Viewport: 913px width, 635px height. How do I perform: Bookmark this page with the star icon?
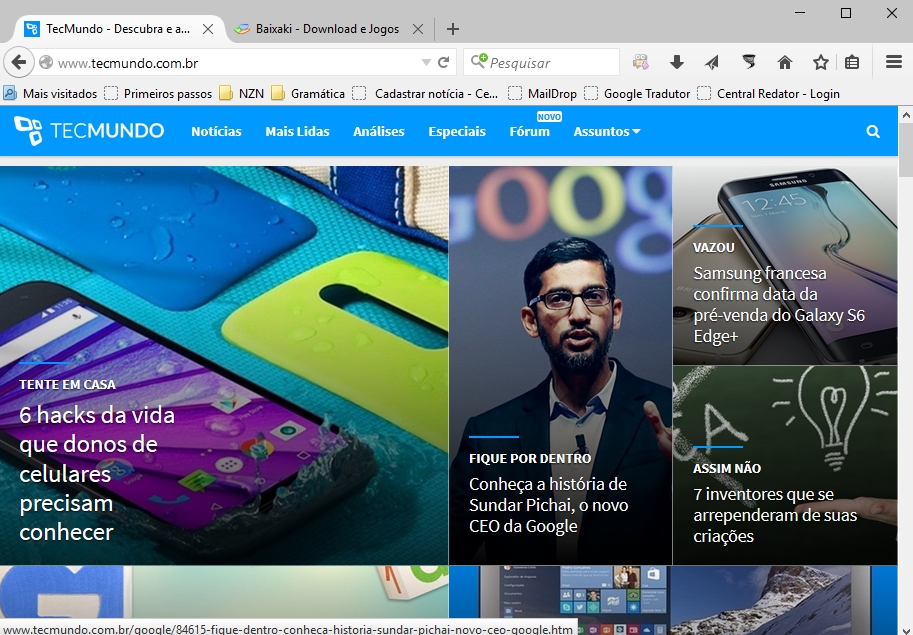click(x=821, y=62)
